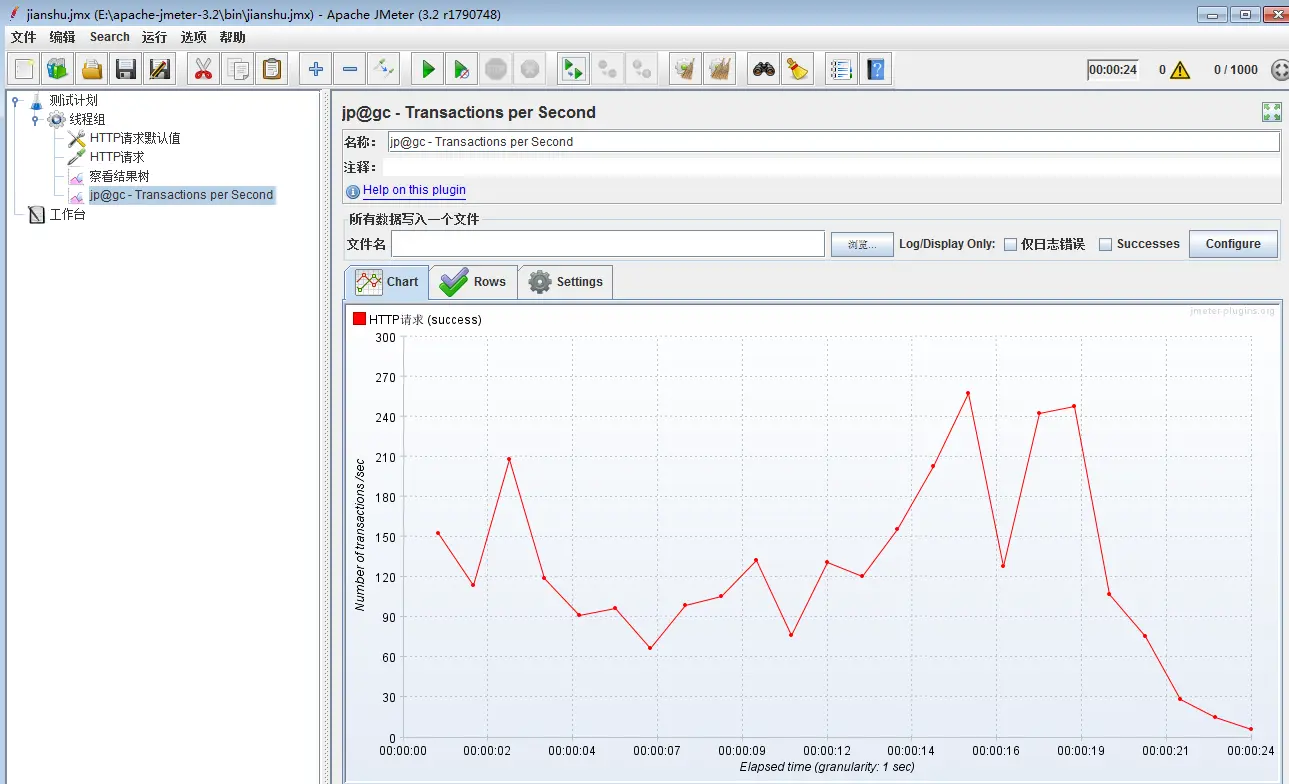This screenshot has height=784, width=1289.
Task: Click the Function Helper list icon
Action: coord(842,69)
